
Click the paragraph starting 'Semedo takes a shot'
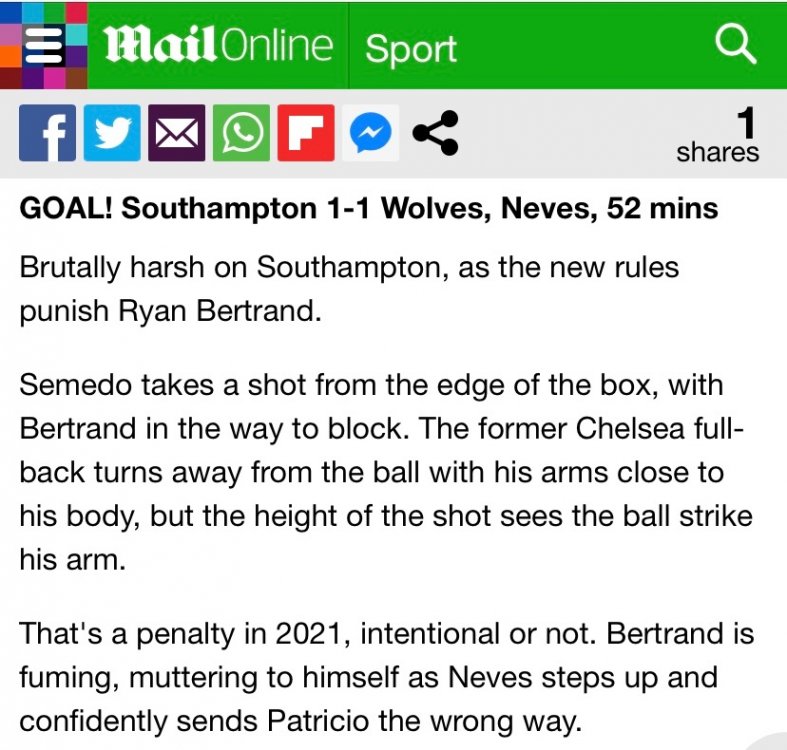[x=385, y=470]
